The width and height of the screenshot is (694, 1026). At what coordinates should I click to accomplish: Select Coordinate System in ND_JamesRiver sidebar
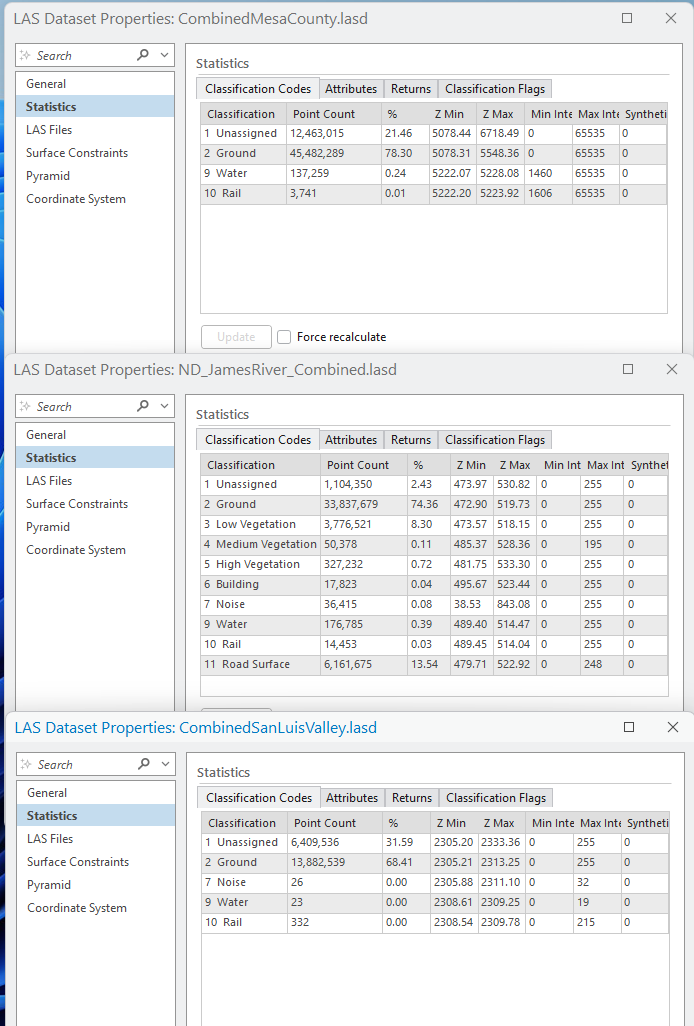click(76, 550)
